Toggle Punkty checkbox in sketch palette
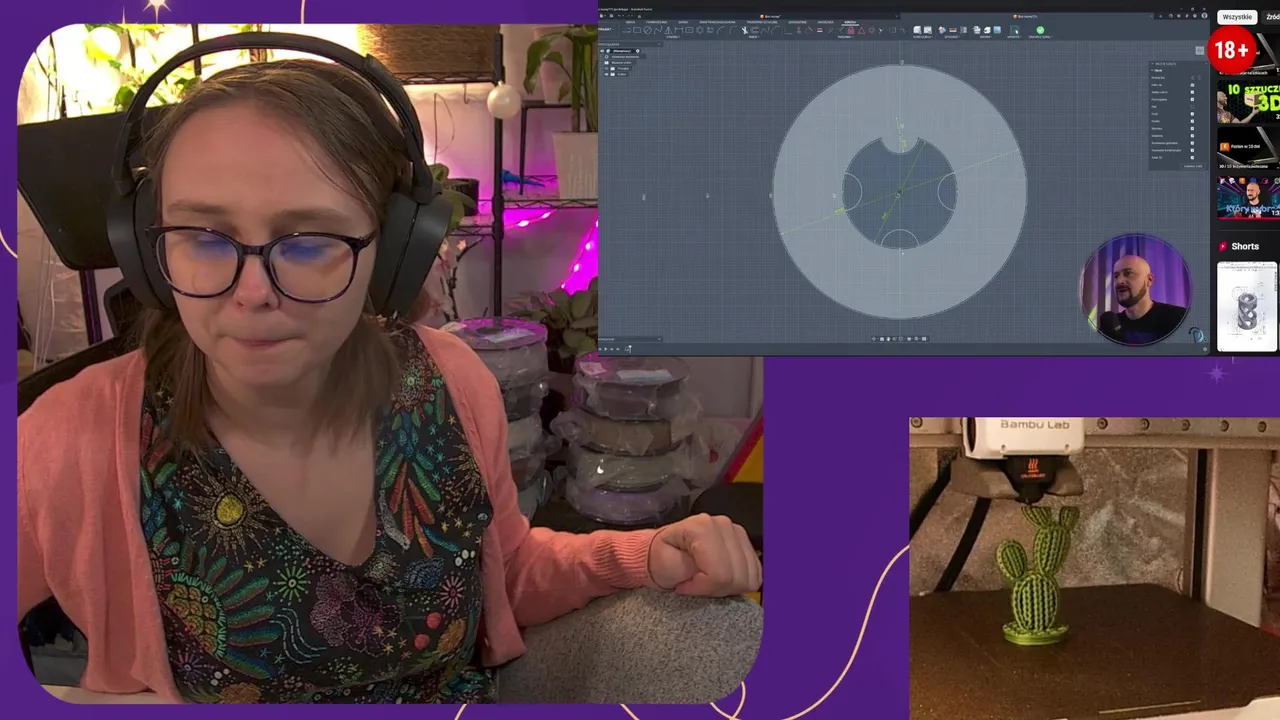Viewport: 1280px width, 720px height. pyautogui.click(x=1192, y=121)
